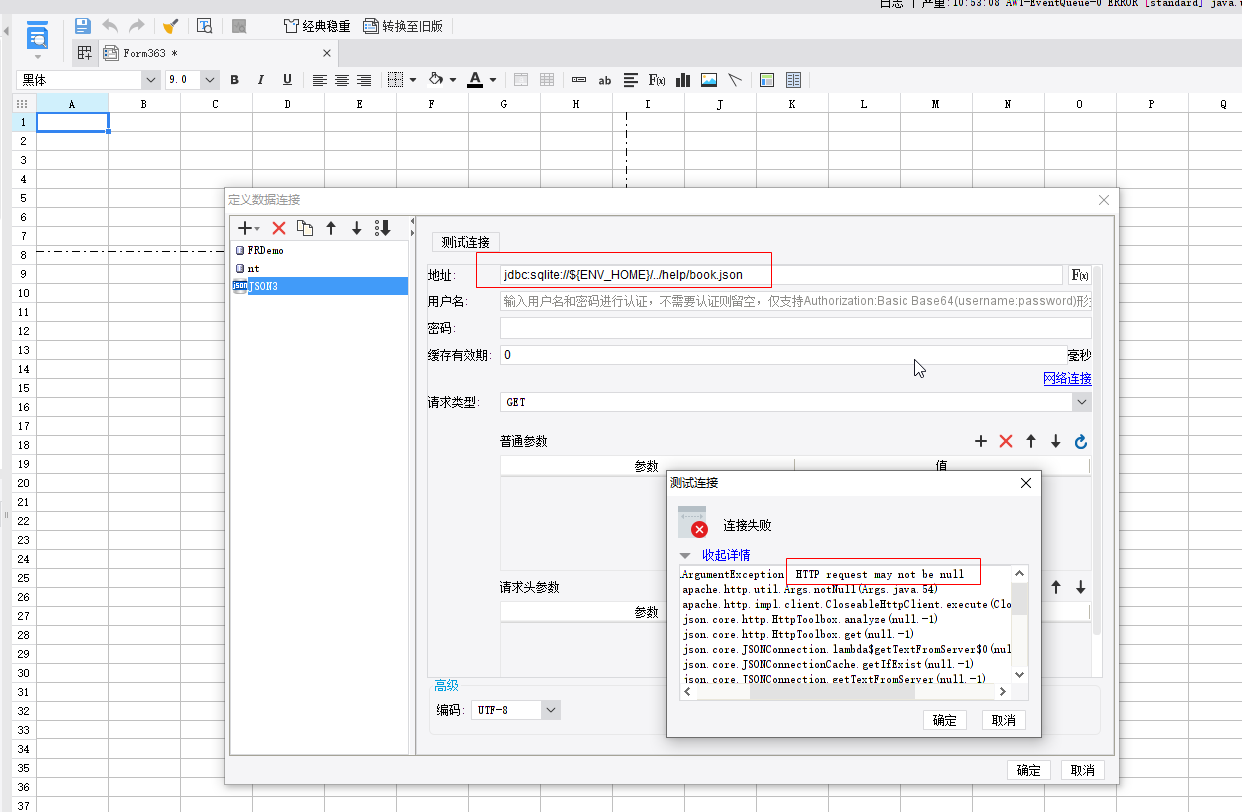
Task: Insert a chart with the bar chart icon
Action: point(684,80)
